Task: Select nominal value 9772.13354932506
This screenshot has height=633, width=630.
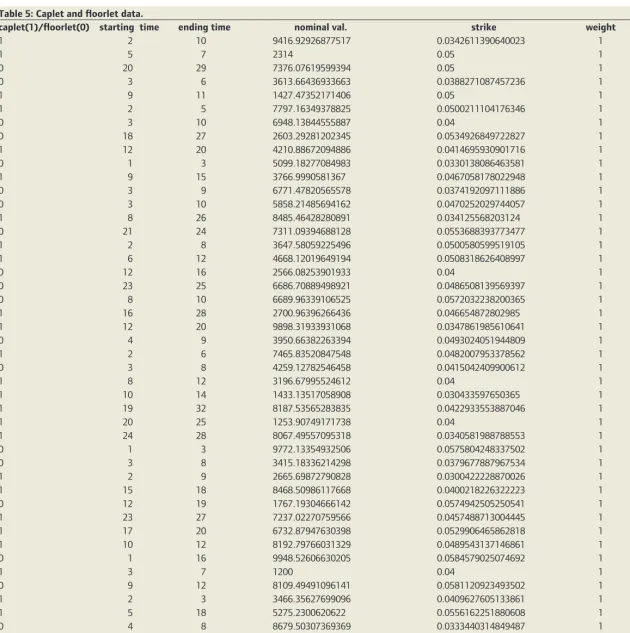Action: coord(312,450)
